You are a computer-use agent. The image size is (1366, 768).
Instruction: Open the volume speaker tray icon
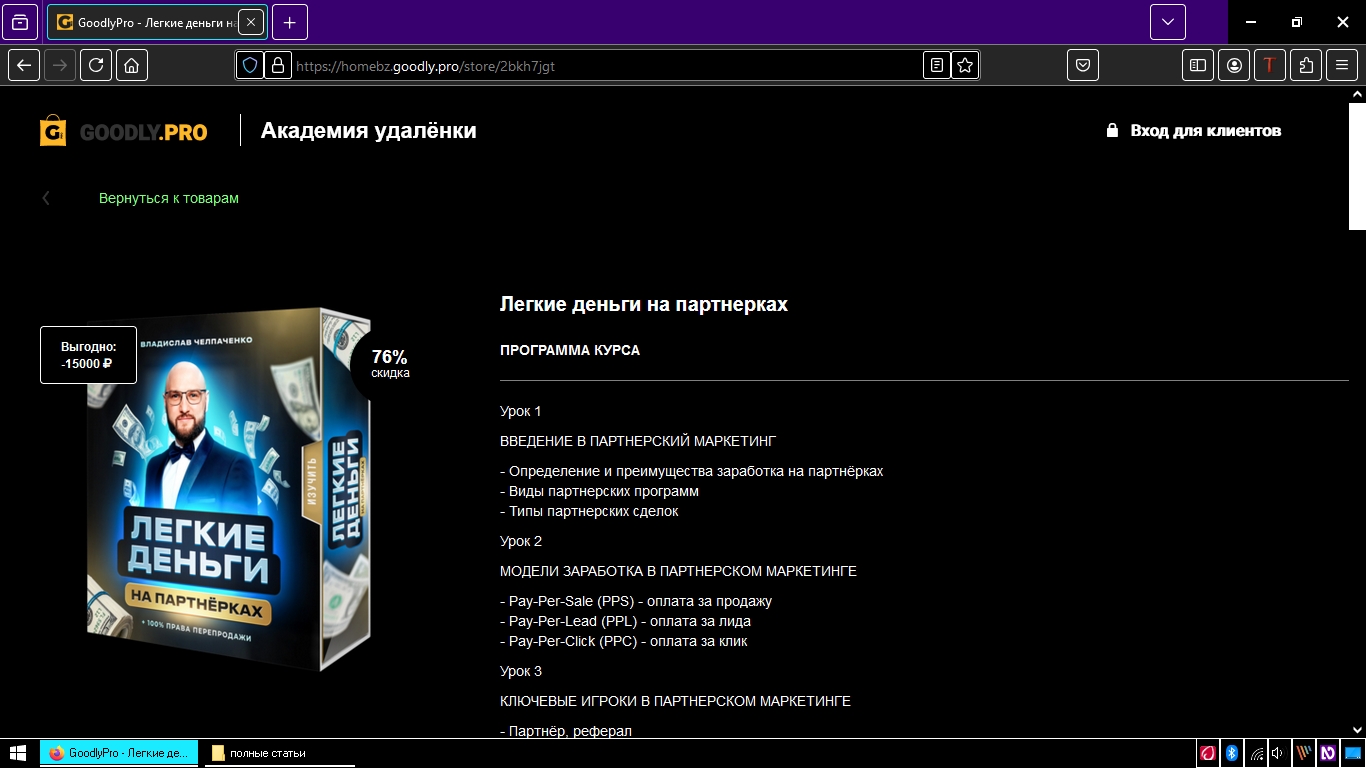click(1278, 753)
